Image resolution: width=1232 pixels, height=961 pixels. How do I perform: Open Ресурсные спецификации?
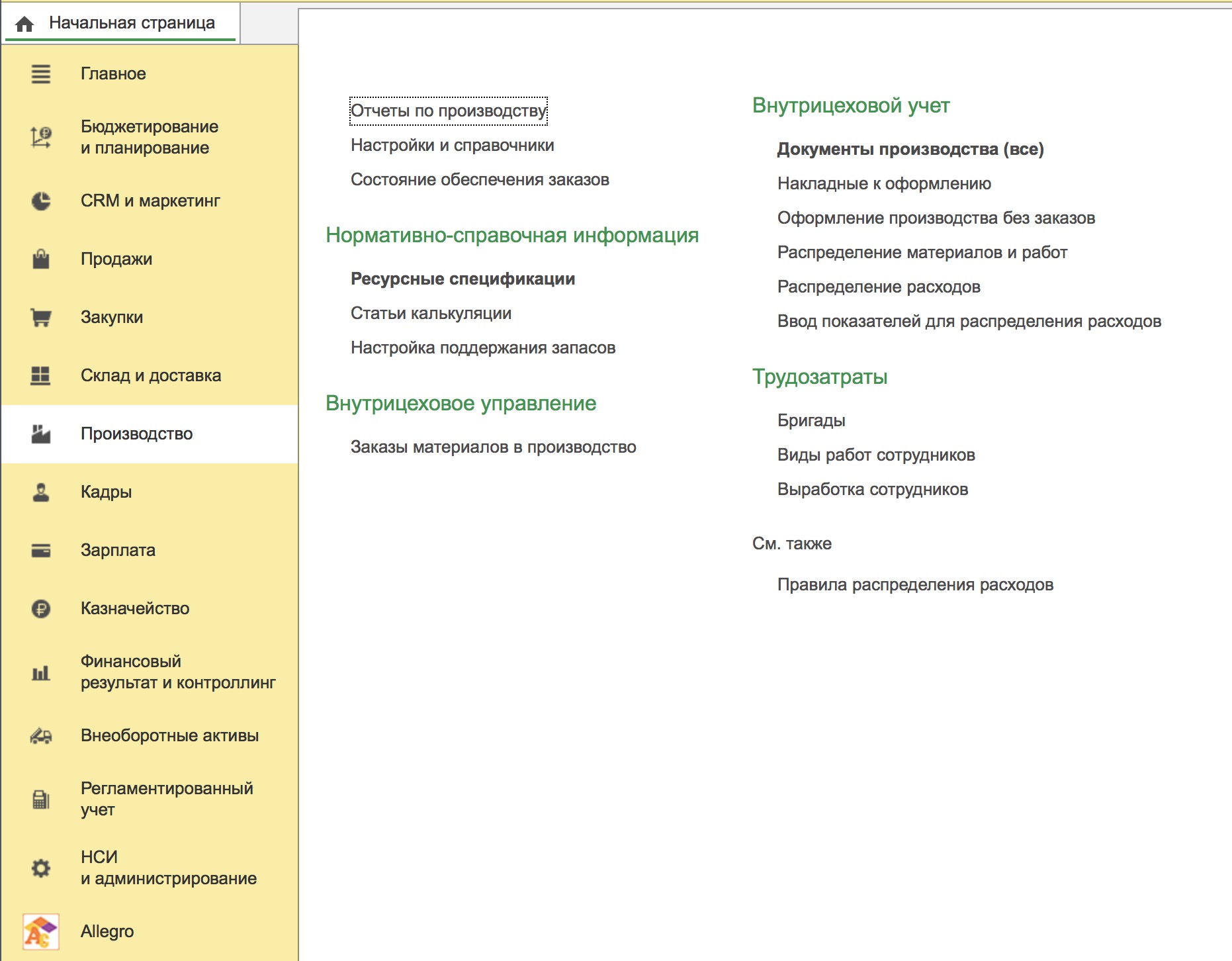(462, 279)
